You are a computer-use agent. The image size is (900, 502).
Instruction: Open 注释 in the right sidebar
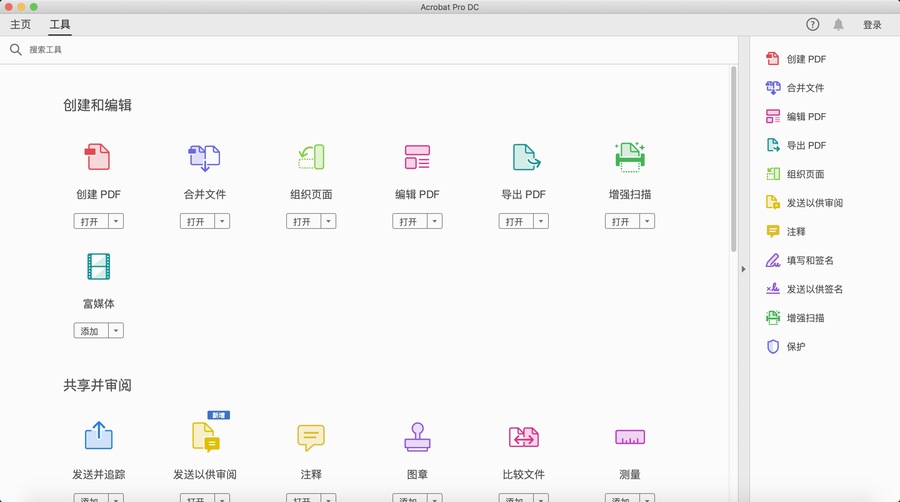[786, 231]
